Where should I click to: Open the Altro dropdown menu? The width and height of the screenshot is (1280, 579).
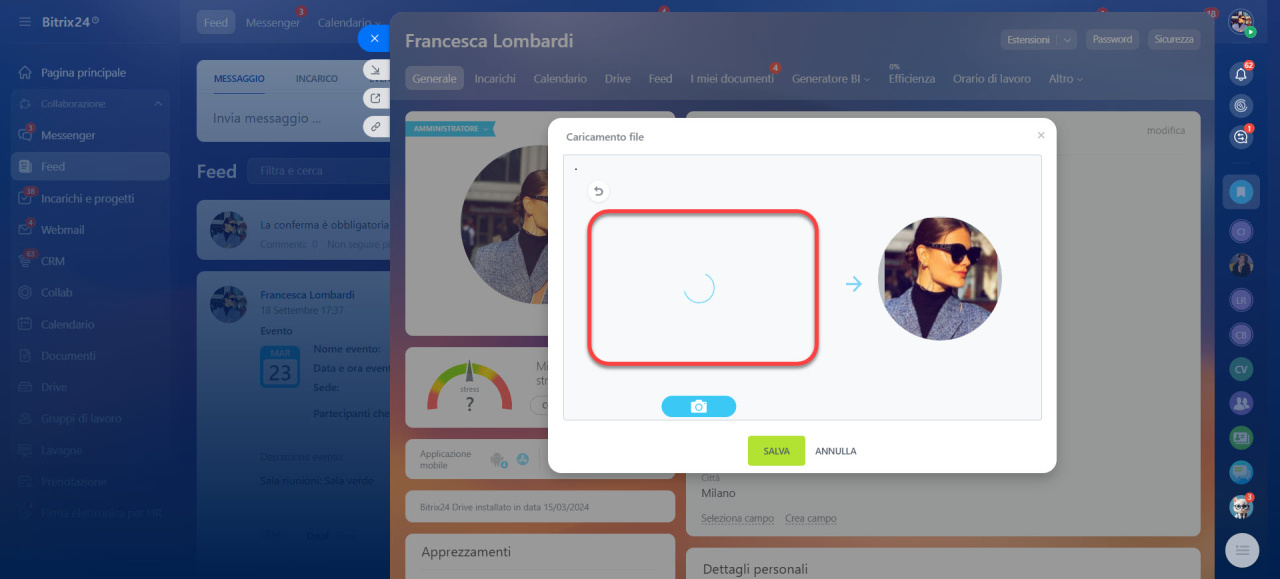click(x=1065, y=79)
